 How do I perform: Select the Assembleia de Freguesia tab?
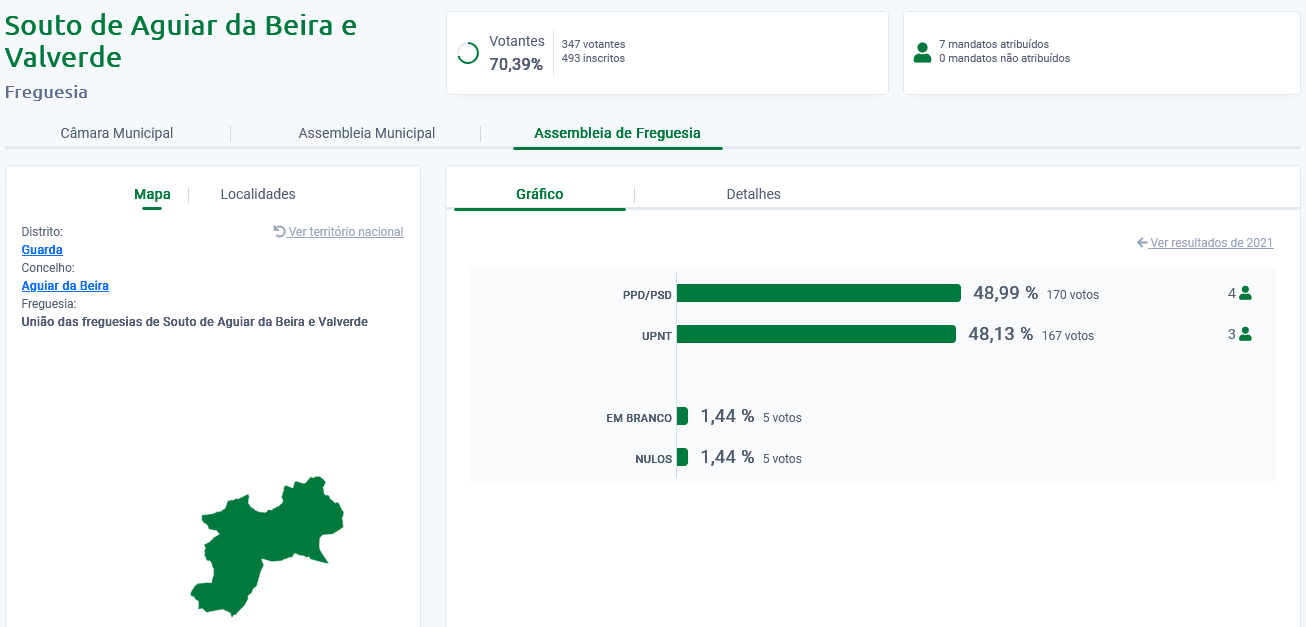(x=617, y=133)
